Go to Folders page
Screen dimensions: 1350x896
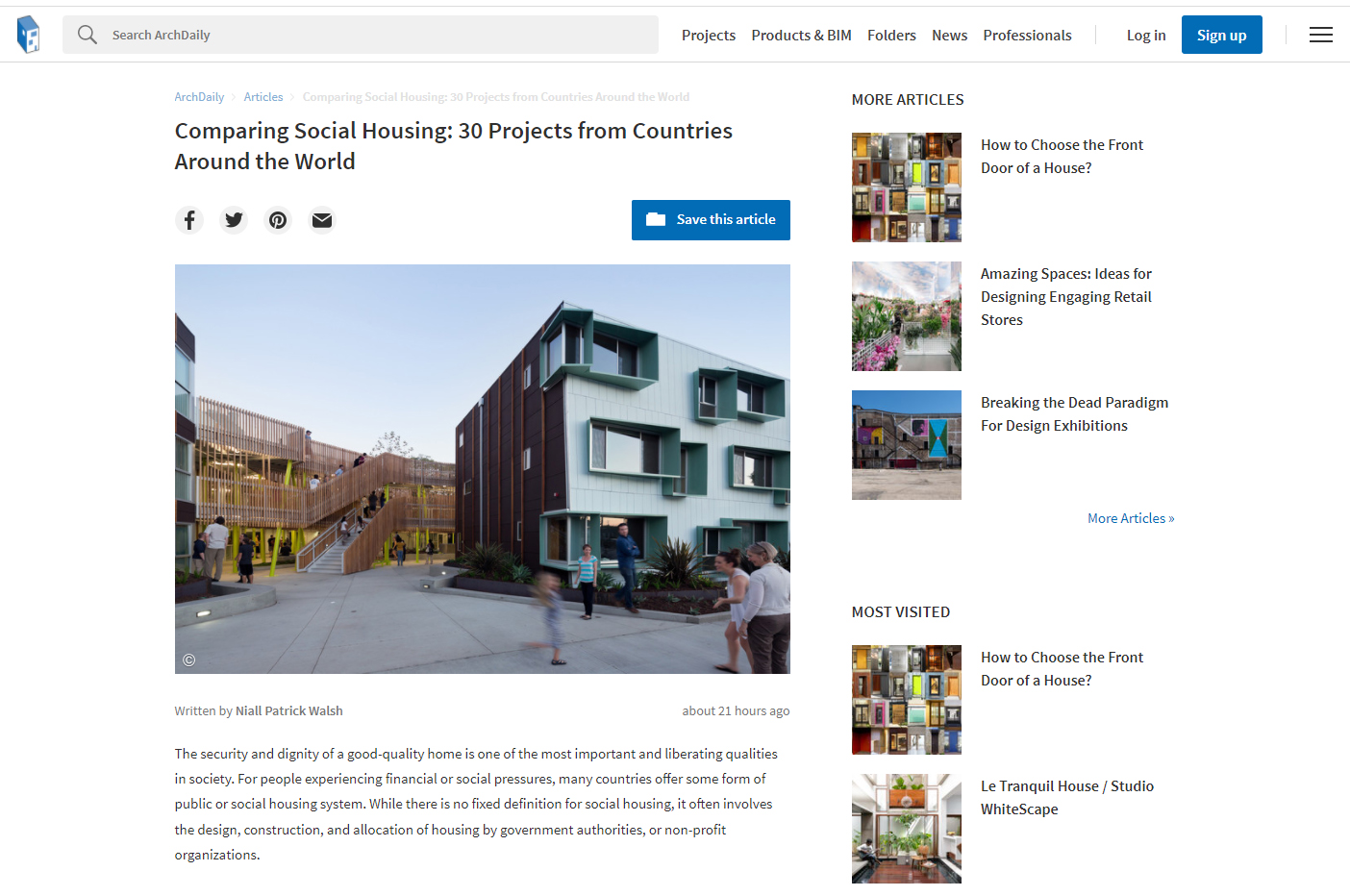(x=891, y=35)
